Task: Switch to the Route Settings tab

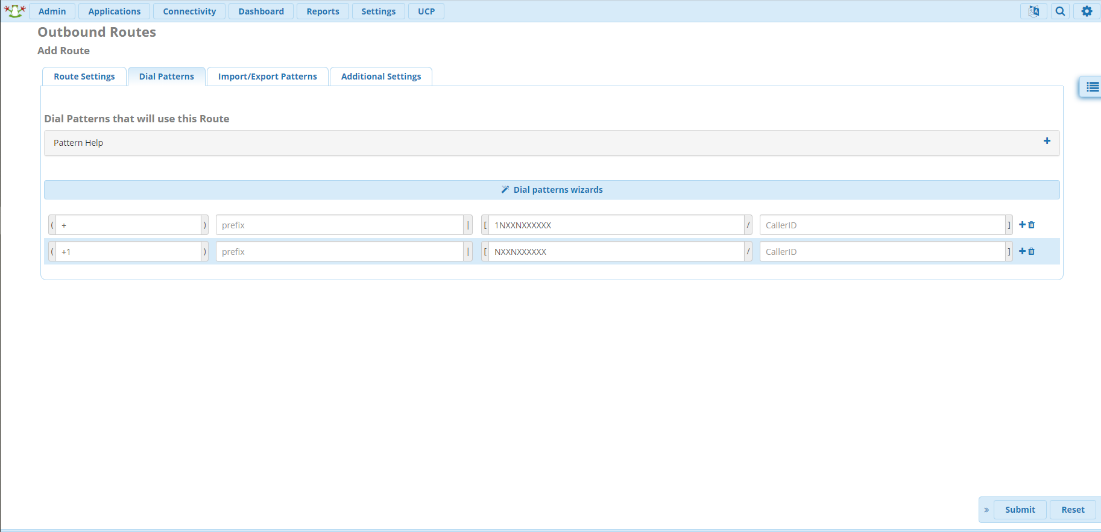Action: click(x=84, y=77)
